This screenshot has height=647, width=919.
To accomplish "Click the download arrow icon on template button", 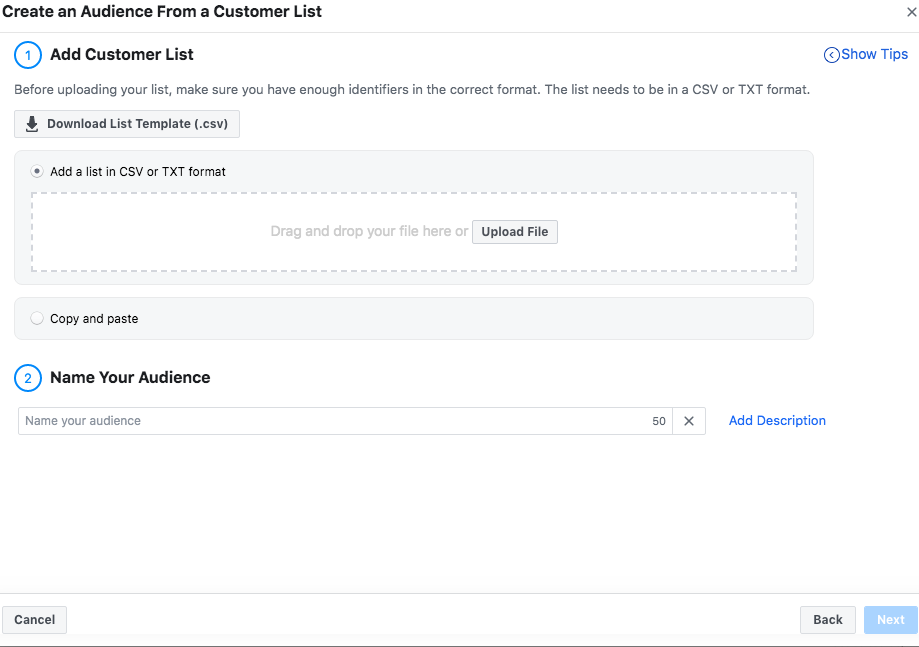I will [32, 124].
